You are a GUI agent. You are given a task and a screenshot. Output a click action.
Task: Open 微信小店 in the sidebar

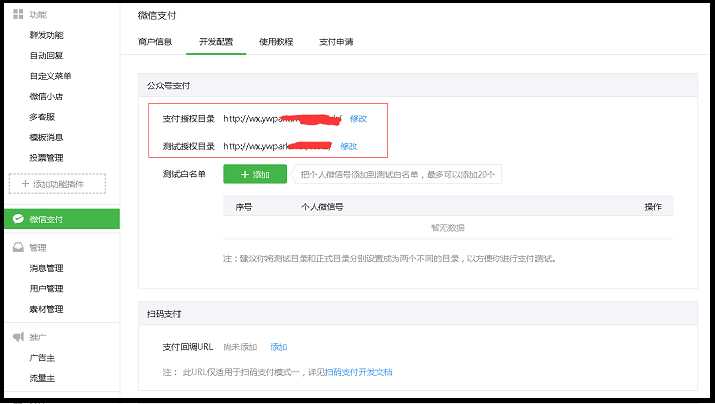click(47, 97)
